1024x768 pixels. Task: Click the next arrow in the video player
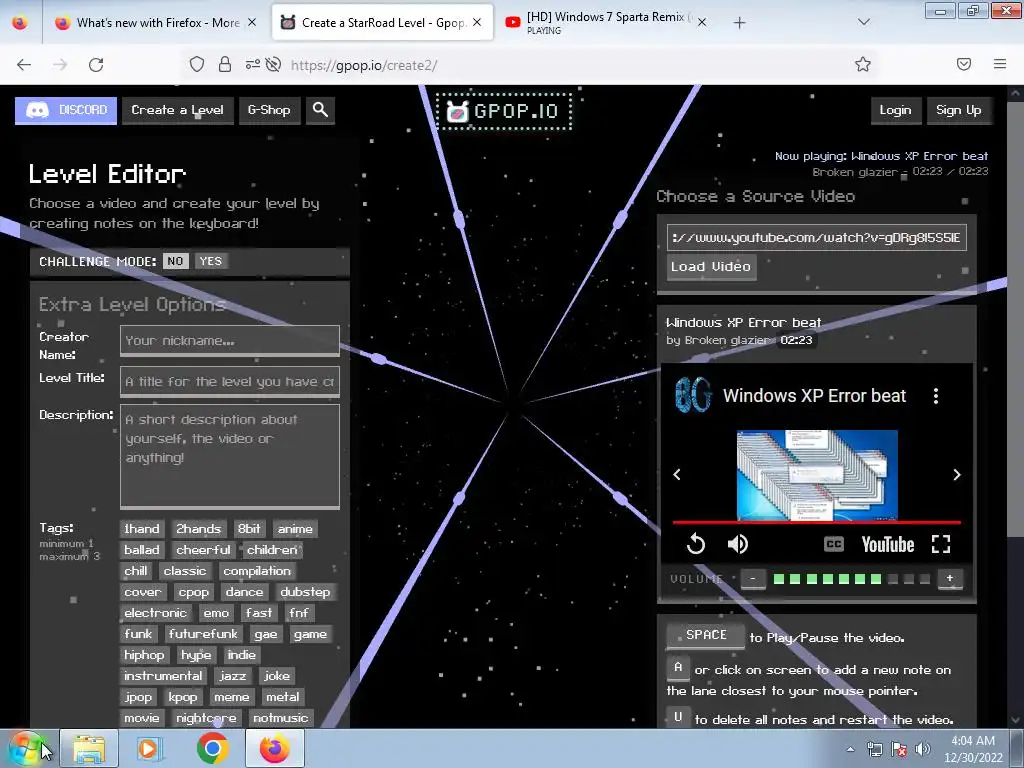click(x=957, y=475)
